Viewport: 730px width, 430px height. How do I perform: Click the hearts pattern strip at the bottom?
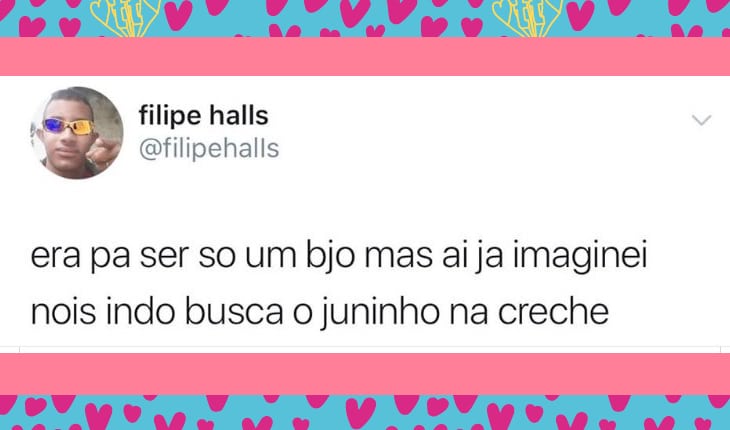coord(365,412)
